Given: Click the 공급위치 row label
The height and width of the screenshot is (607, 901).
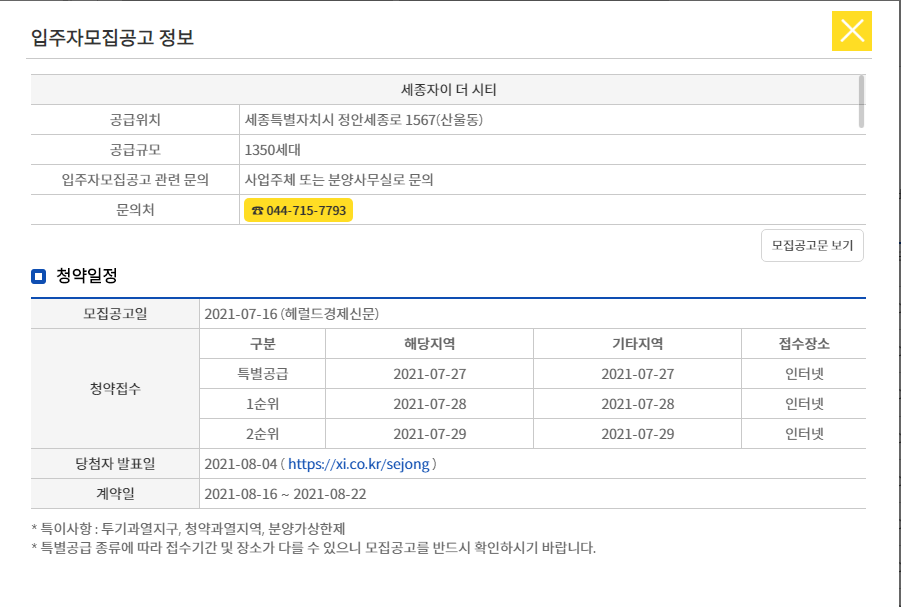Looking at the screenshot, I should click(x=135, y=120).
